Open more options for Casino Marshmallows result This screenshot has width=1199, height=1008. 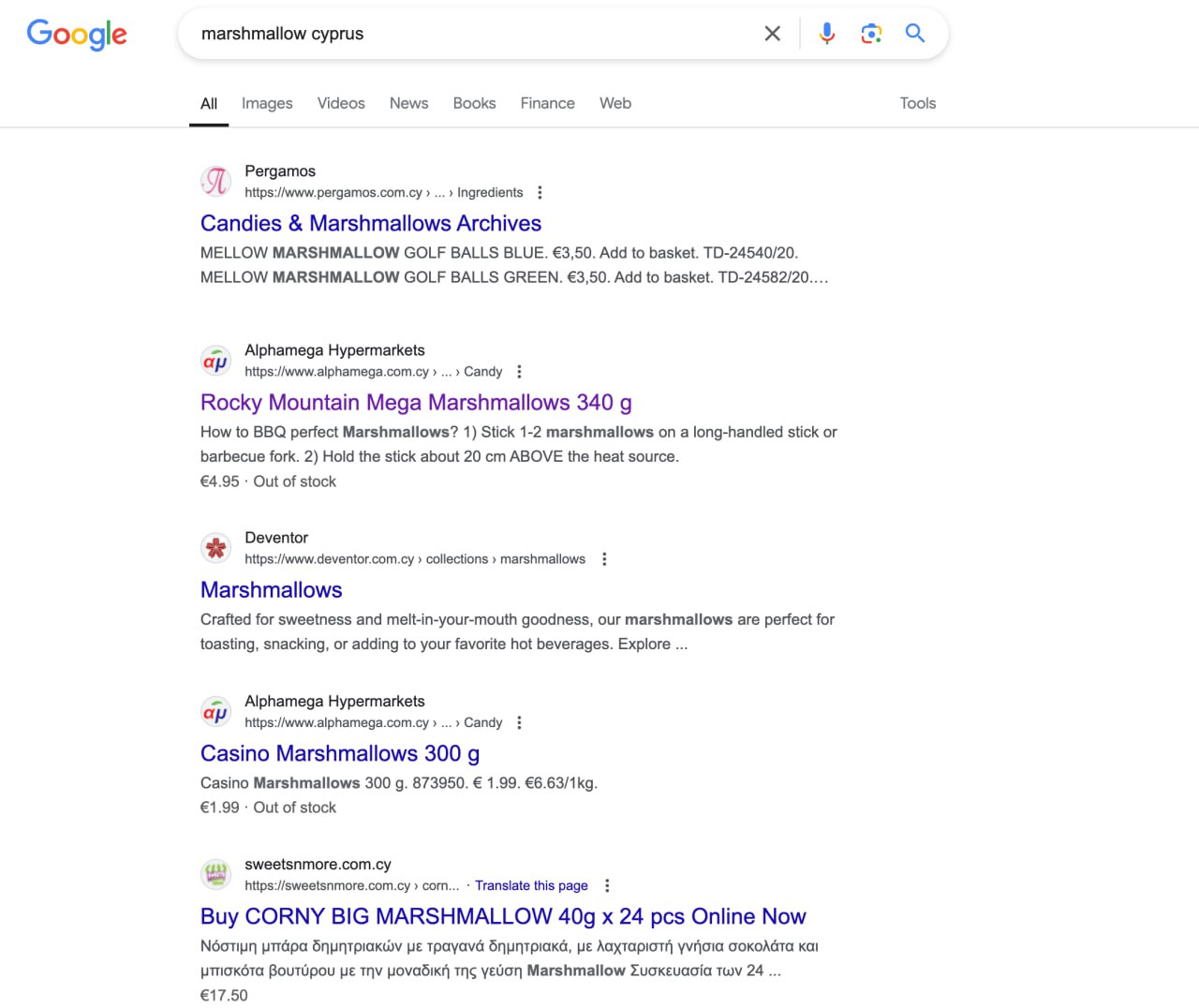click(519, 723)
